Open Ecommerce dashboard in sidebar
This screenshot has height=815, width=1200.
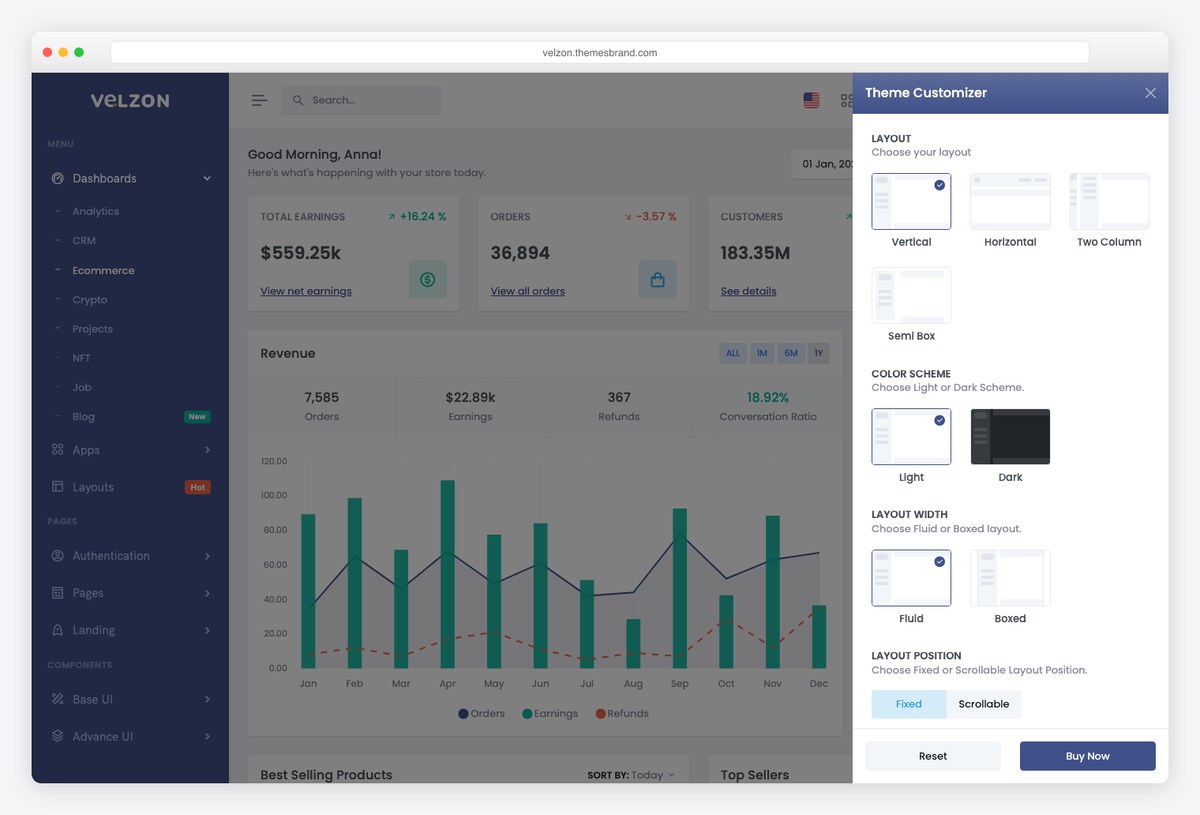(x=103, y=270)
